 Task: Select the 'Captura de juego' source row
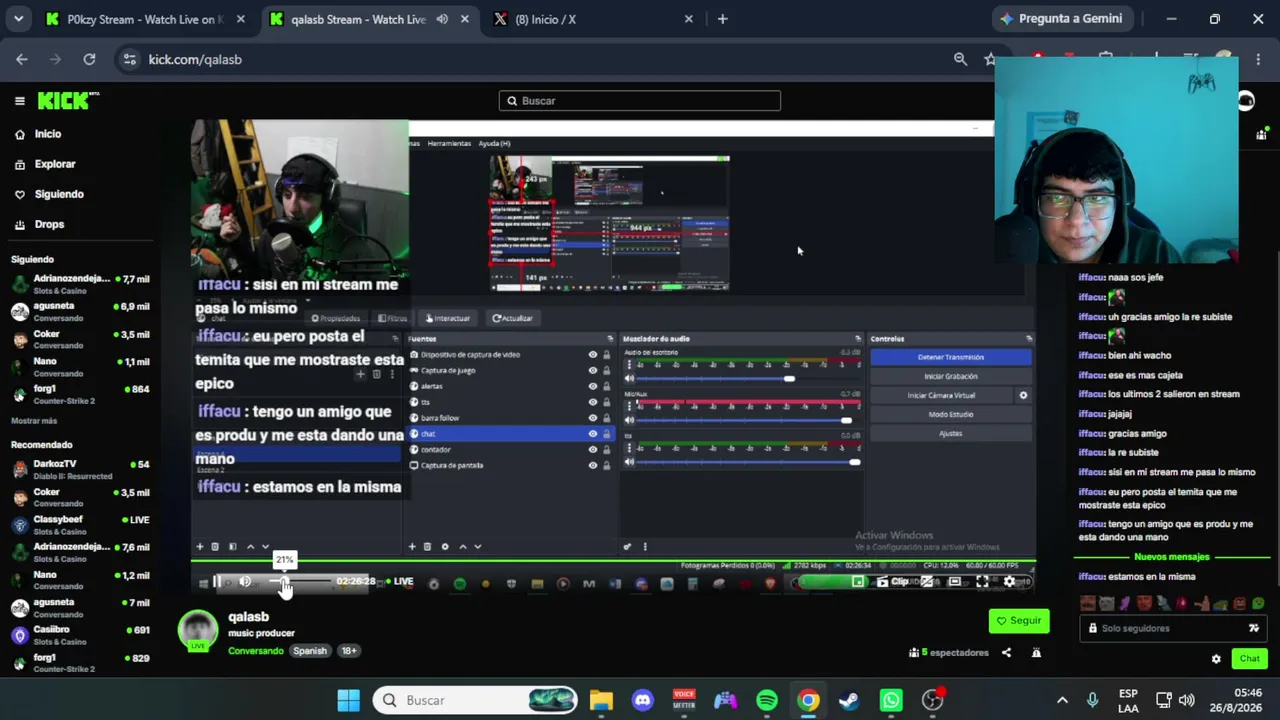point(510,371)
